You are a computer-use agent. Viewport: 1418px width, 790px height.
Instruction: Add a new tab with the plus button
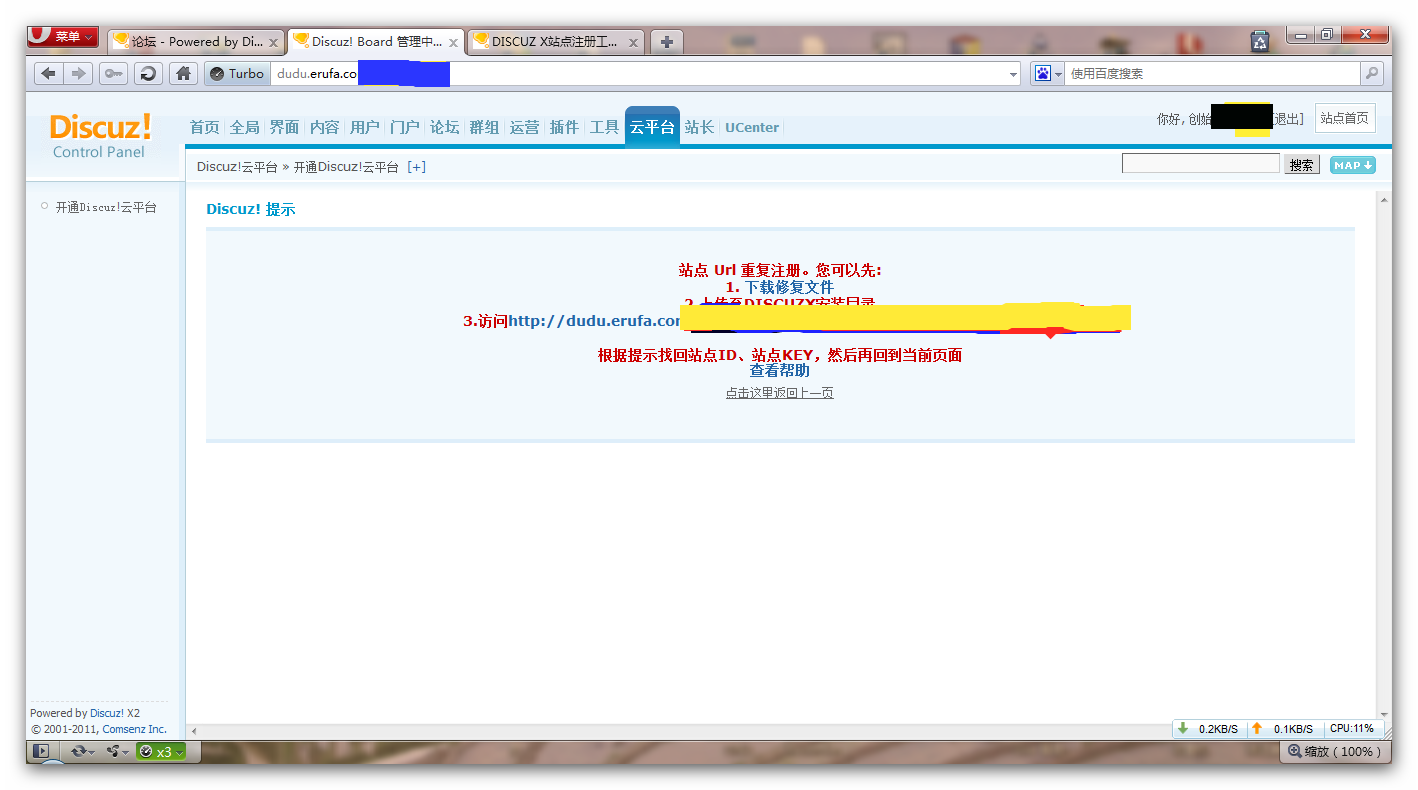click(667, 42)
